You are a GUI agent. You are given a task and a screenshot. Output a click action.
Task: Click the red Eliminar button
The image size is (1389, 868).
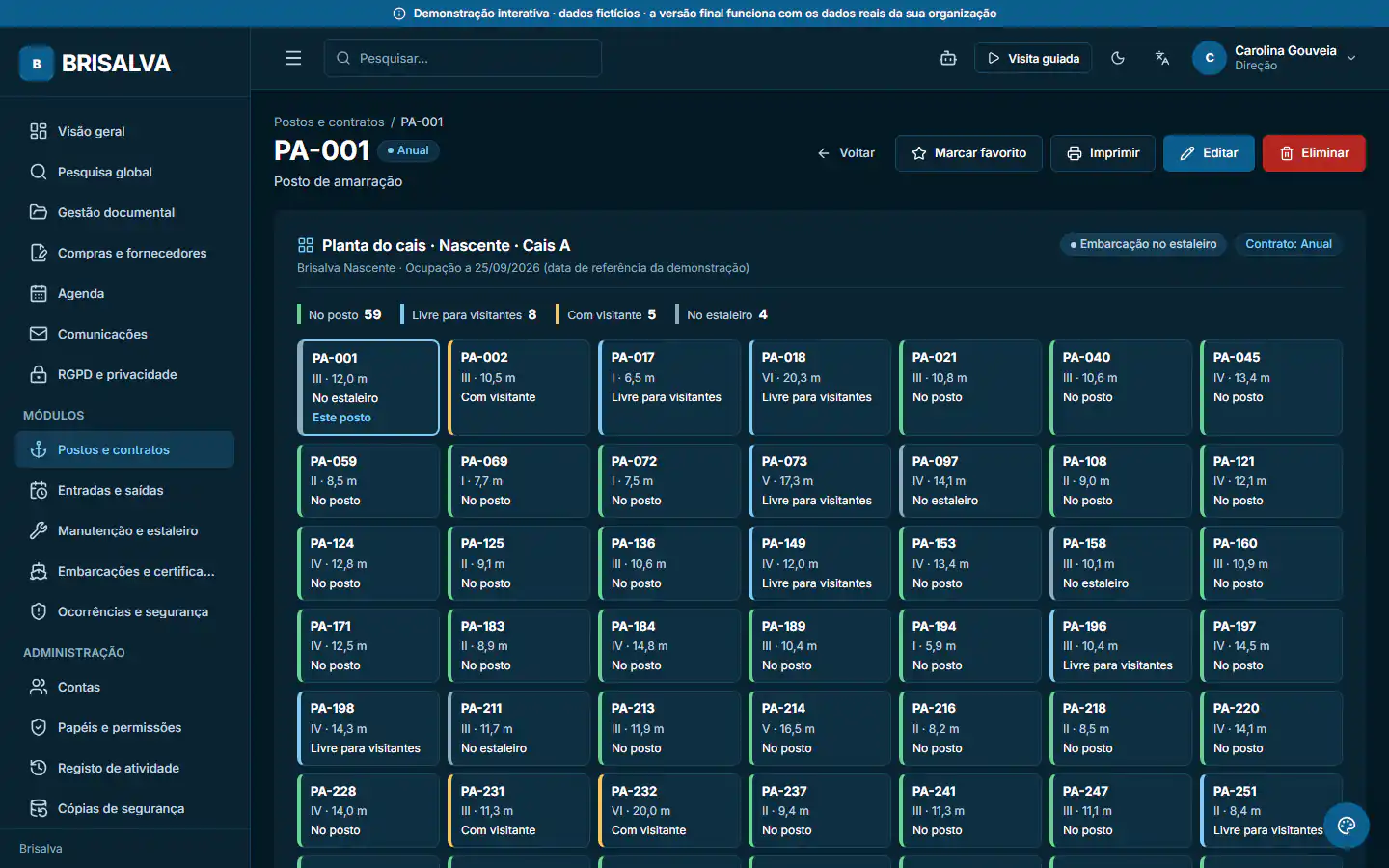point(1314,153)
